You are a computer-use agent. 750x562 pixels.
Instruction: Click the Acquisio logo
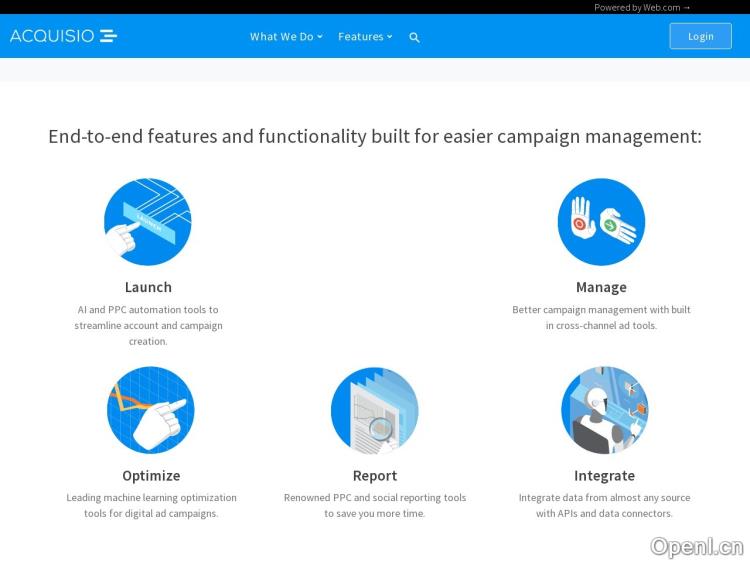coord(63,36)
